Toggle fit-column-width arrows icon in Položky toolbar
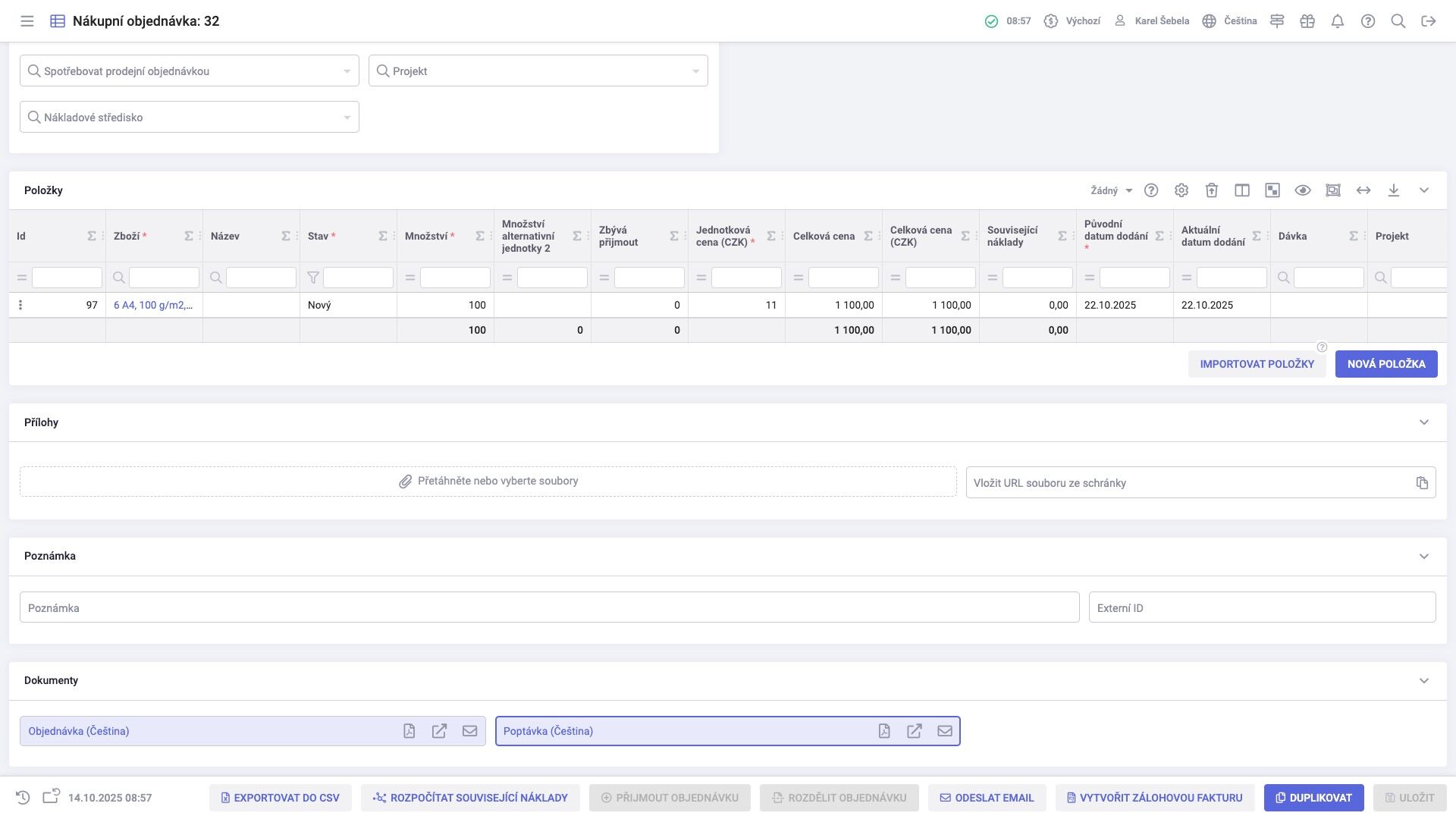Screen dimensions: 1456x819 point(1363,190)
